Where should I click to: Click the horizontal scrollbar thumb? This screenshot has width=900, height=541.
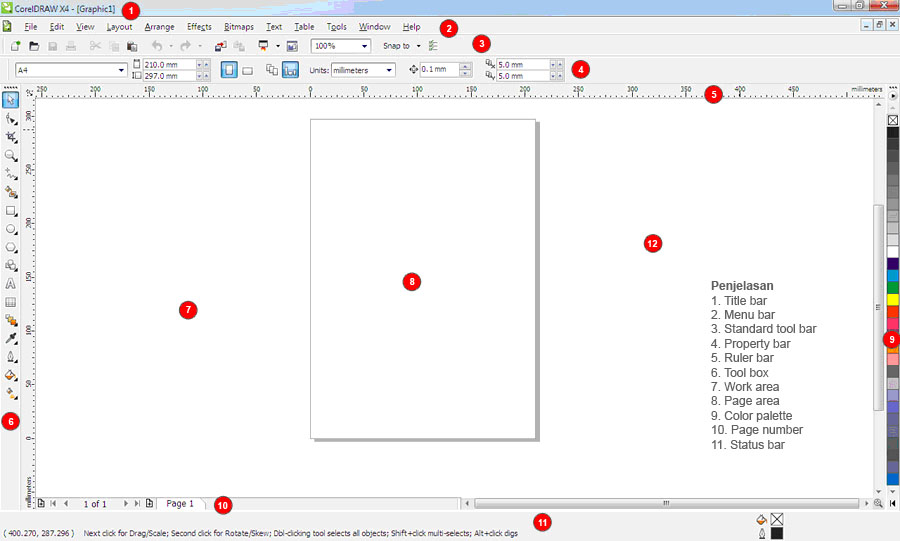tap(666, 503)
